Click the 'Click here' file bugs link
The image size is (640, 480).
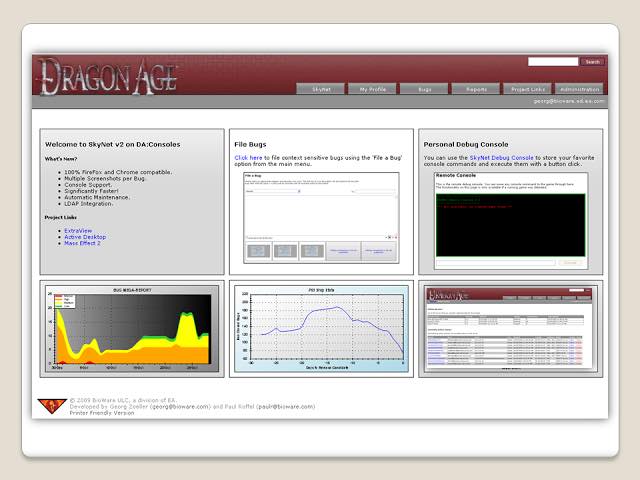pos(248,157)
